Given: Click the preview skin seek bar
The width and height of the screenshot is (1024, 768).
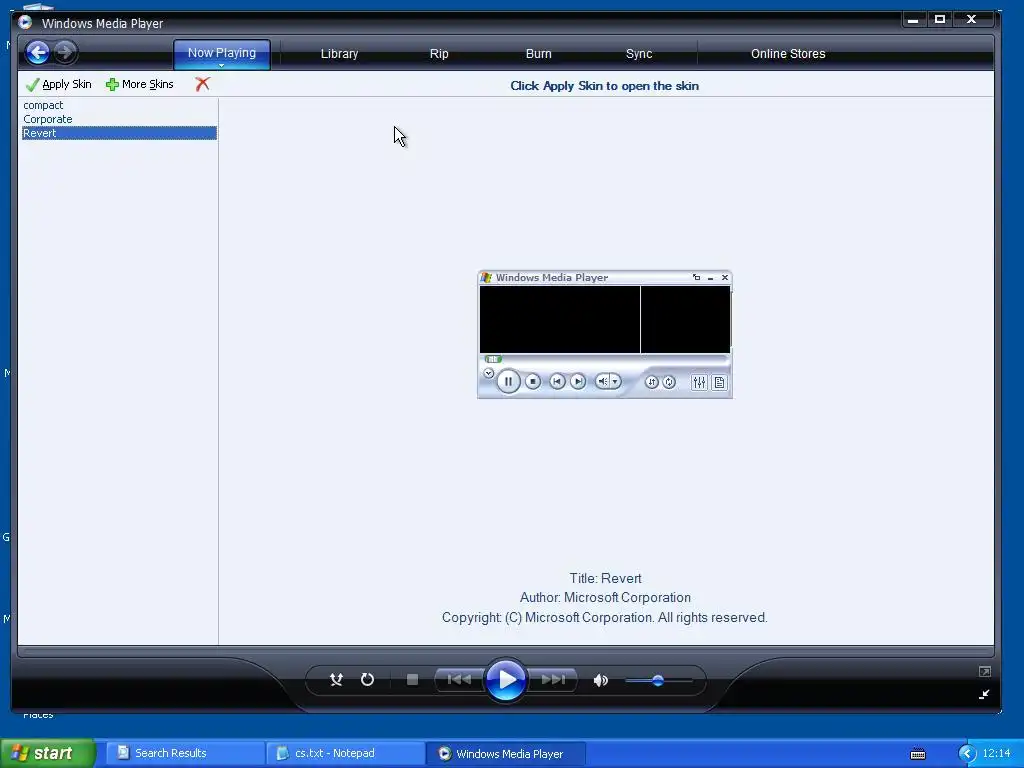Looking at the screenshot, I should pos(605,359).
